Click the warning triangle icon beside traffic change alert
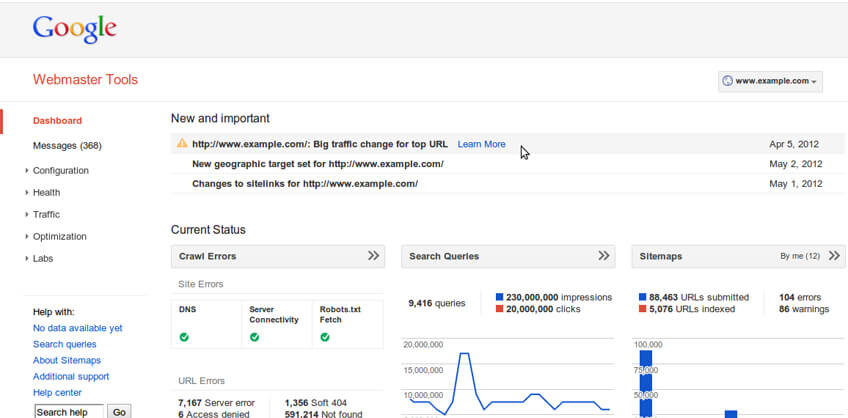The image size is (848, 418). point(182,143)
